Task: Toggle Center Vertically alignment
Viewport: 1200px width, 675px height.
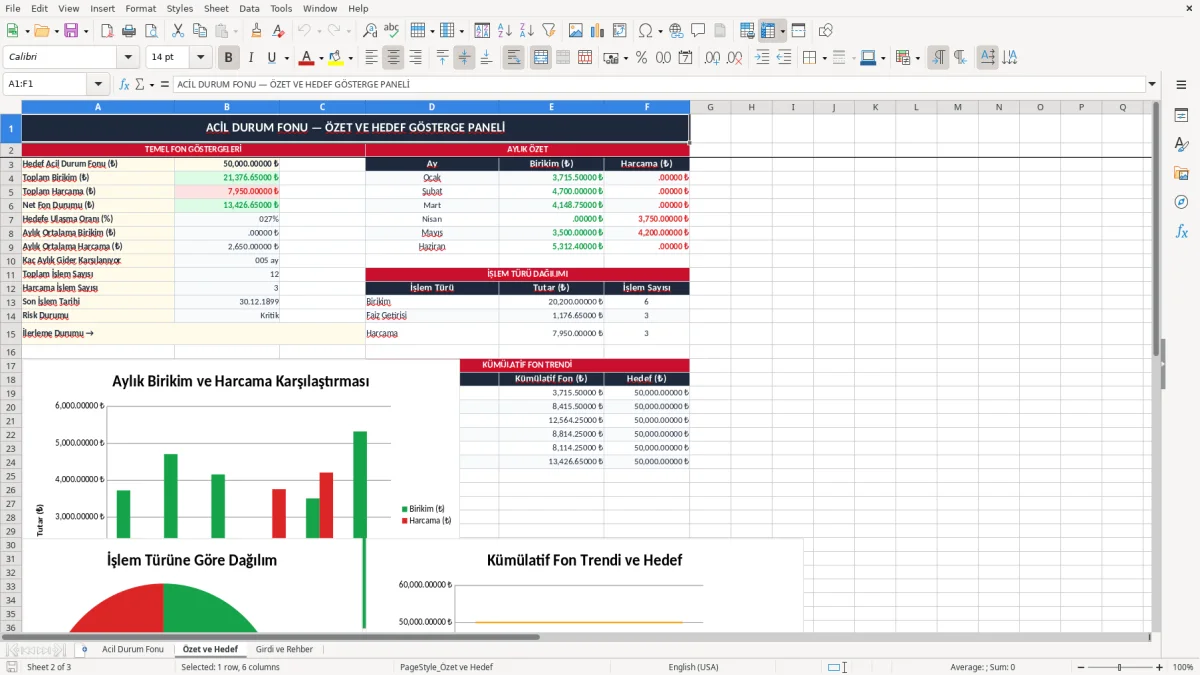Action: (464, 58)
